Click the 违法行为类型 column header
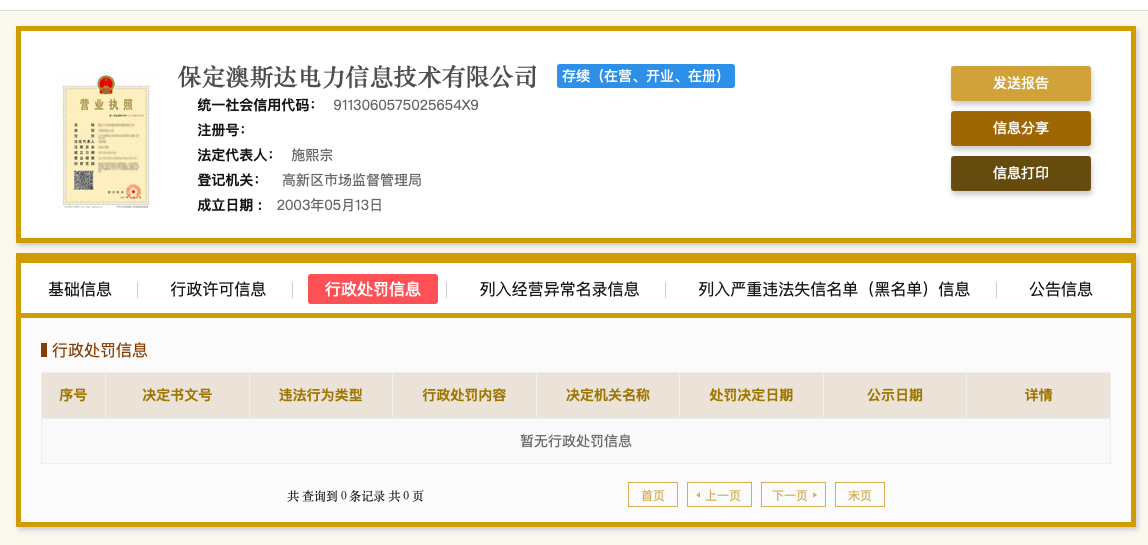The image size is (1148, 545). [x=321, y=396]
